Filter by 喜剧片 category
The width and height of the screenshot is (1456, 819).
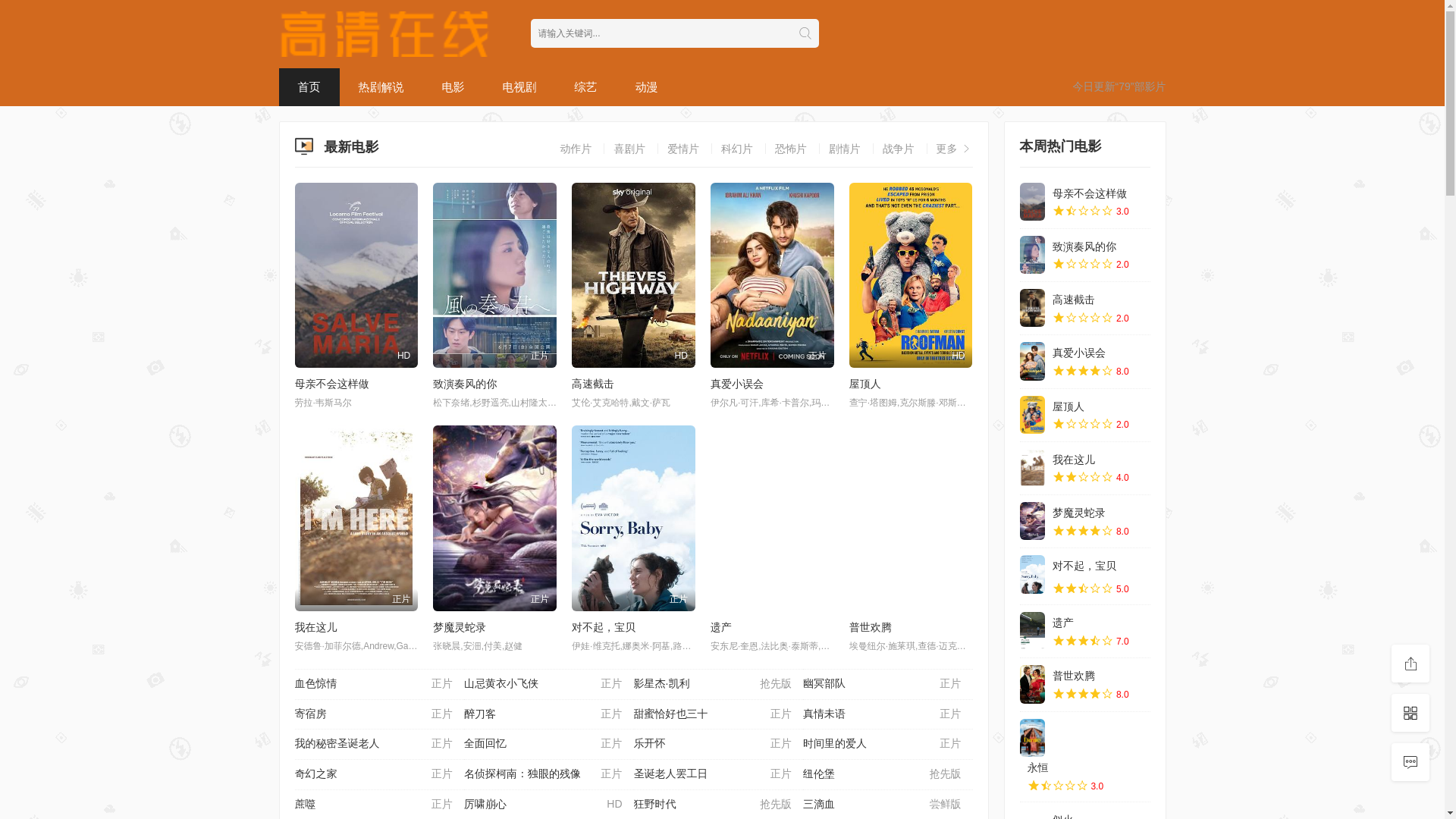point(629,149)
